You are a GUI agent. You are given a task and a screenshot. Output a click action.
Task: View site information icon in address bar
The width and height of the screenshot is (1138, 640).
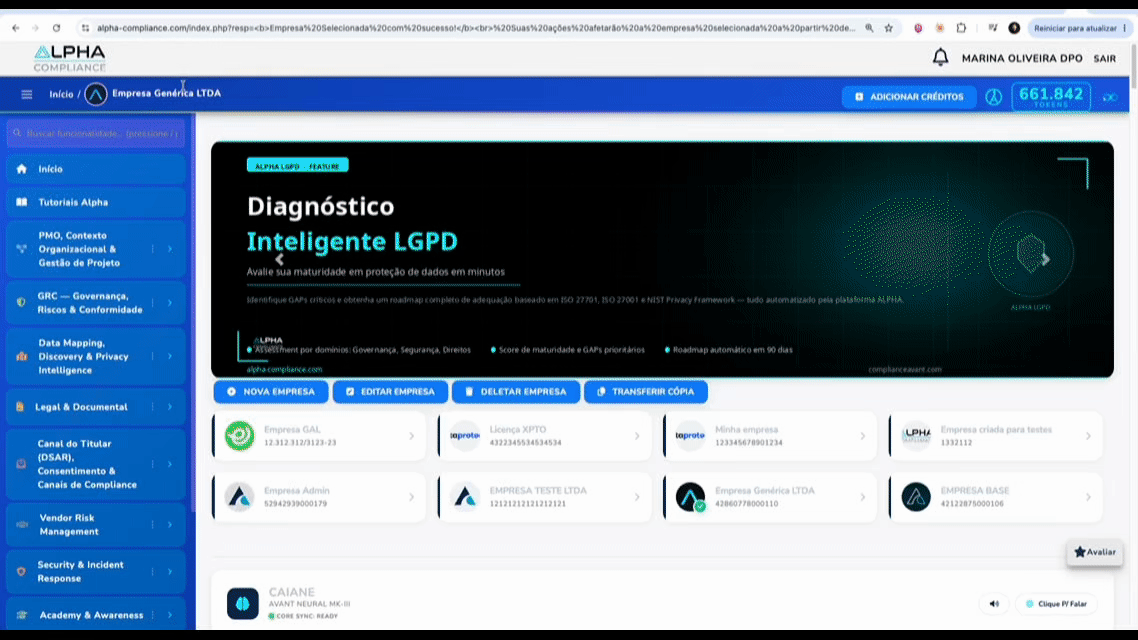click(x=85, y=28)
